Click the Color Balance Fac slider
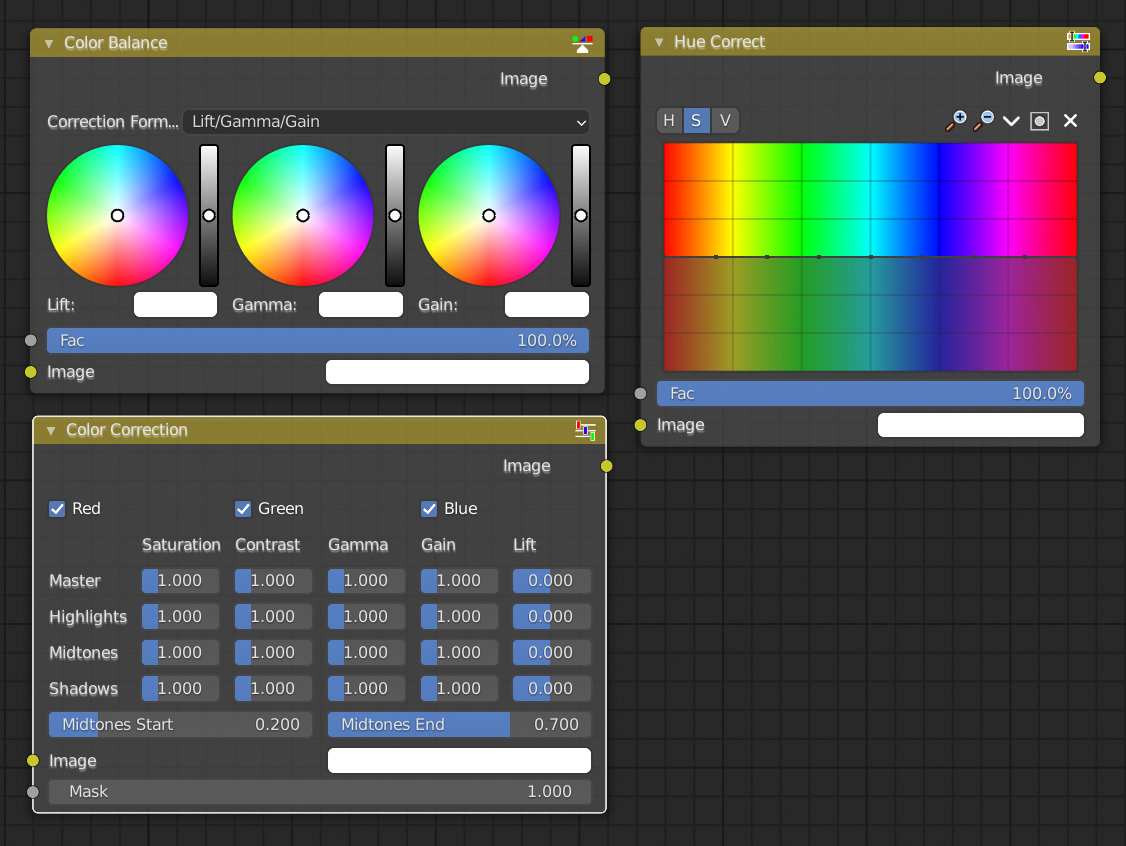 tap(317, 340)
